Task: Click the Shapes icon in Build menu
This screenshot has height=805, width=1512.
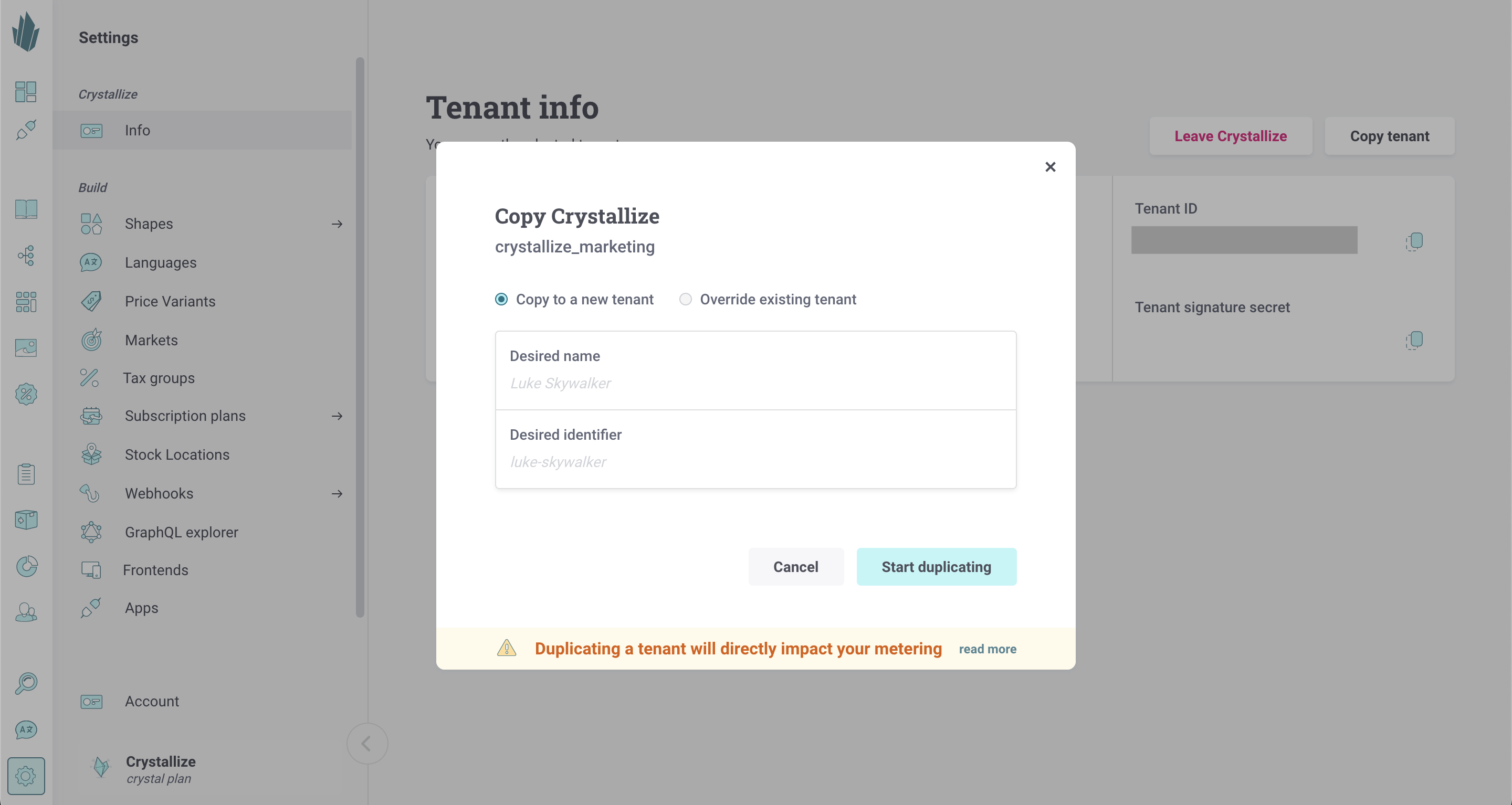Action: pyautogui.click(x=91, y=224)
